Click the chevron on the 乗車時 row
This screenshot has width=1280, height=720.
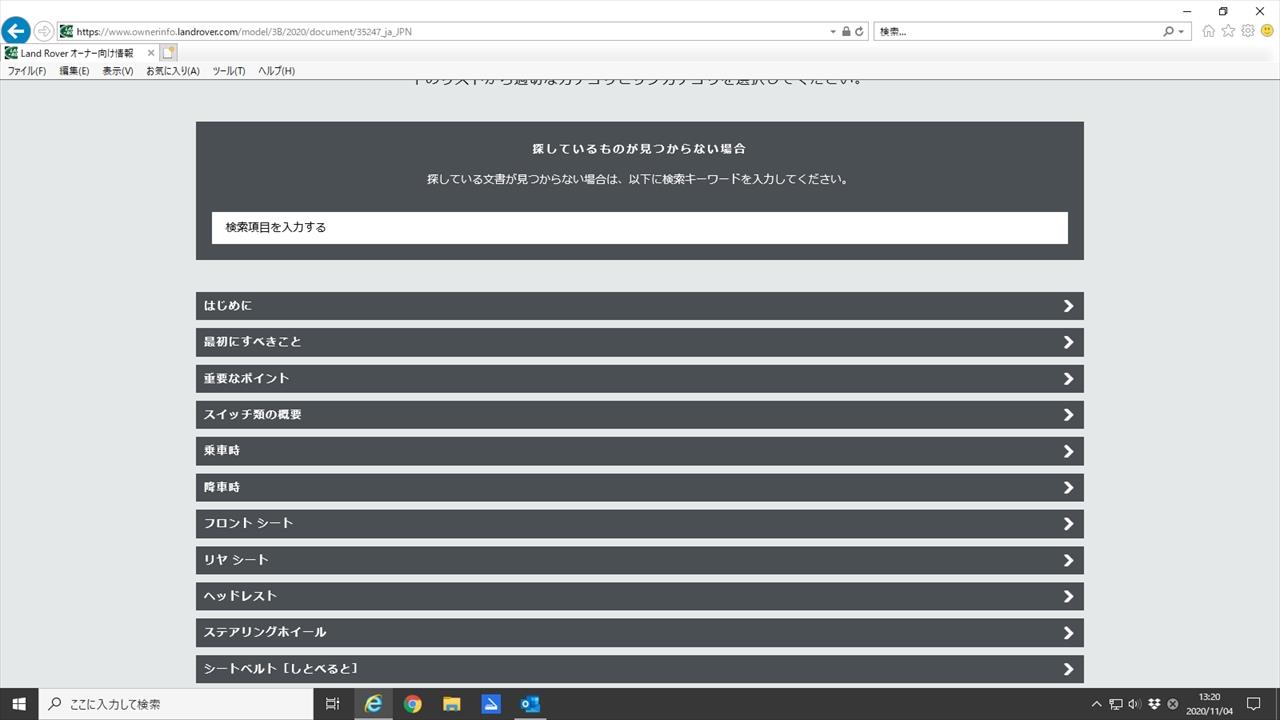click(x=1068, y=451)
